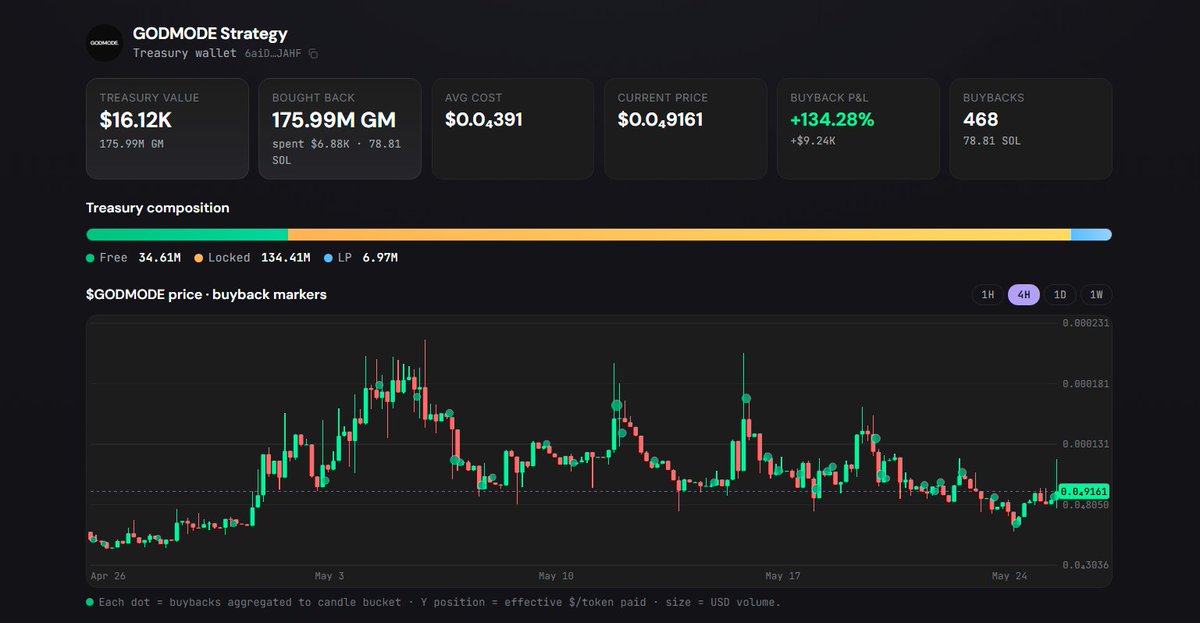The width and height of the screenshot is (1200, 623).
Task: Click the May 10 date label
Action: [556, 577]
